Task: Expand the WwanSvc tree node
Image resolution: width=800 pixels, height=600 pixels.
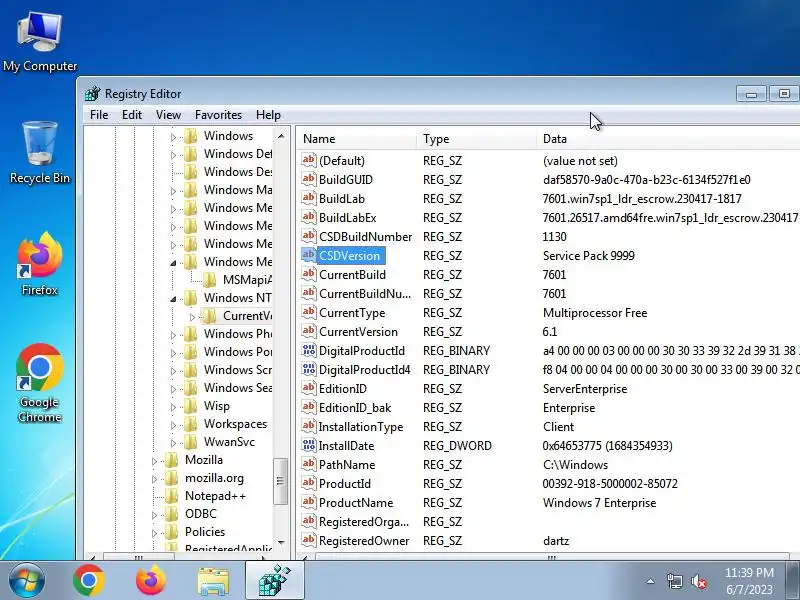Action: [x=173, y=443]
